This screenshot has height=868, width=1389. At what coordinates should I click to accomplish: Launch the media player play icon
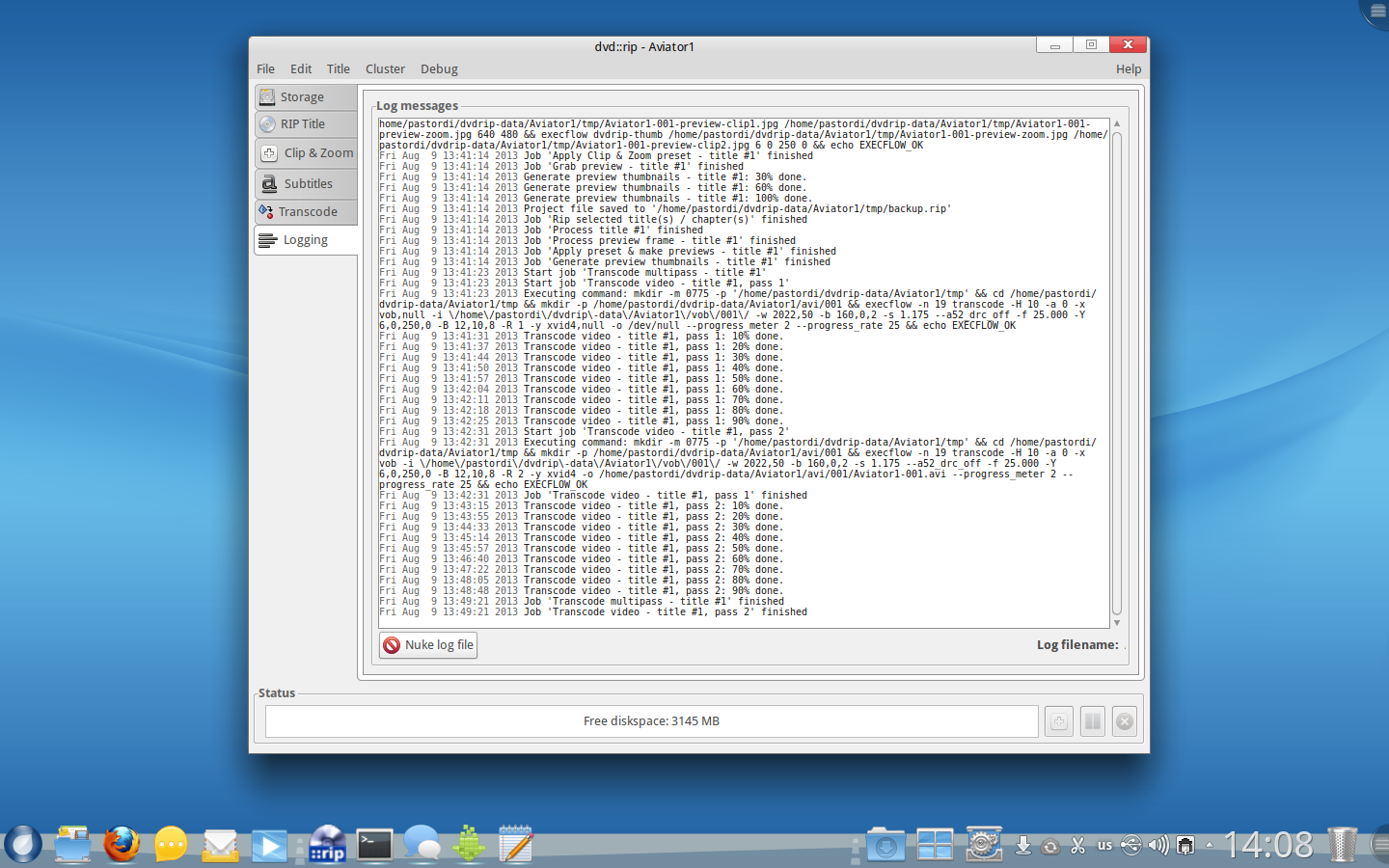click(269, 846)
